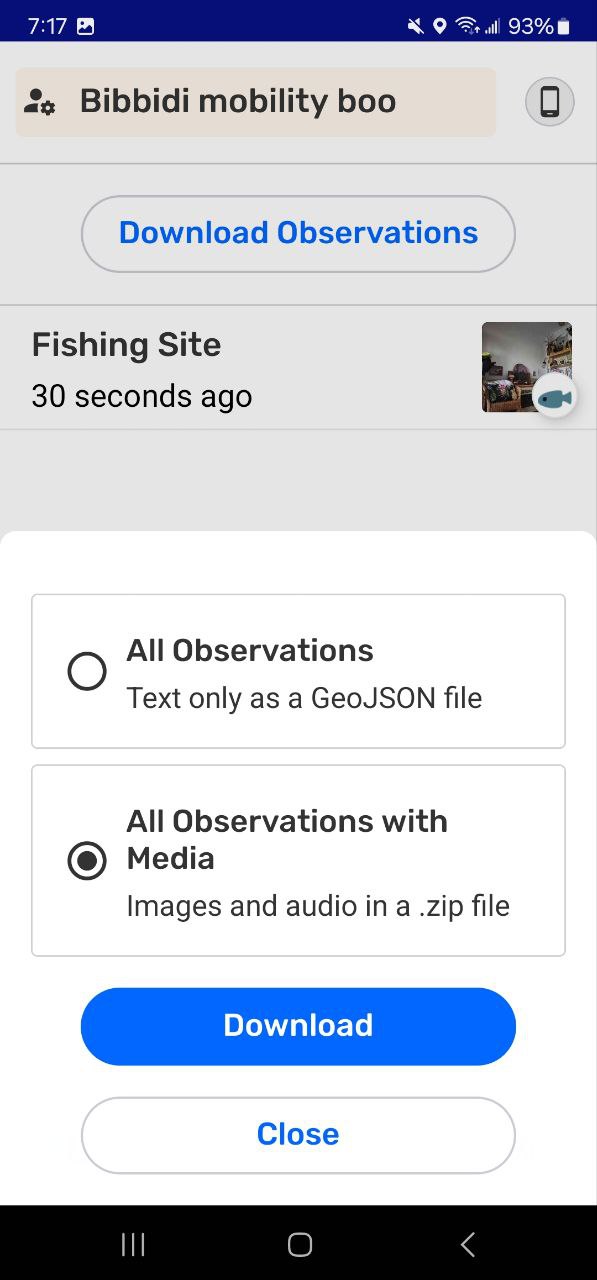Tap the location pin in status bar
This screenshot has width=597, height=1280.
click(x=439, y=26)
